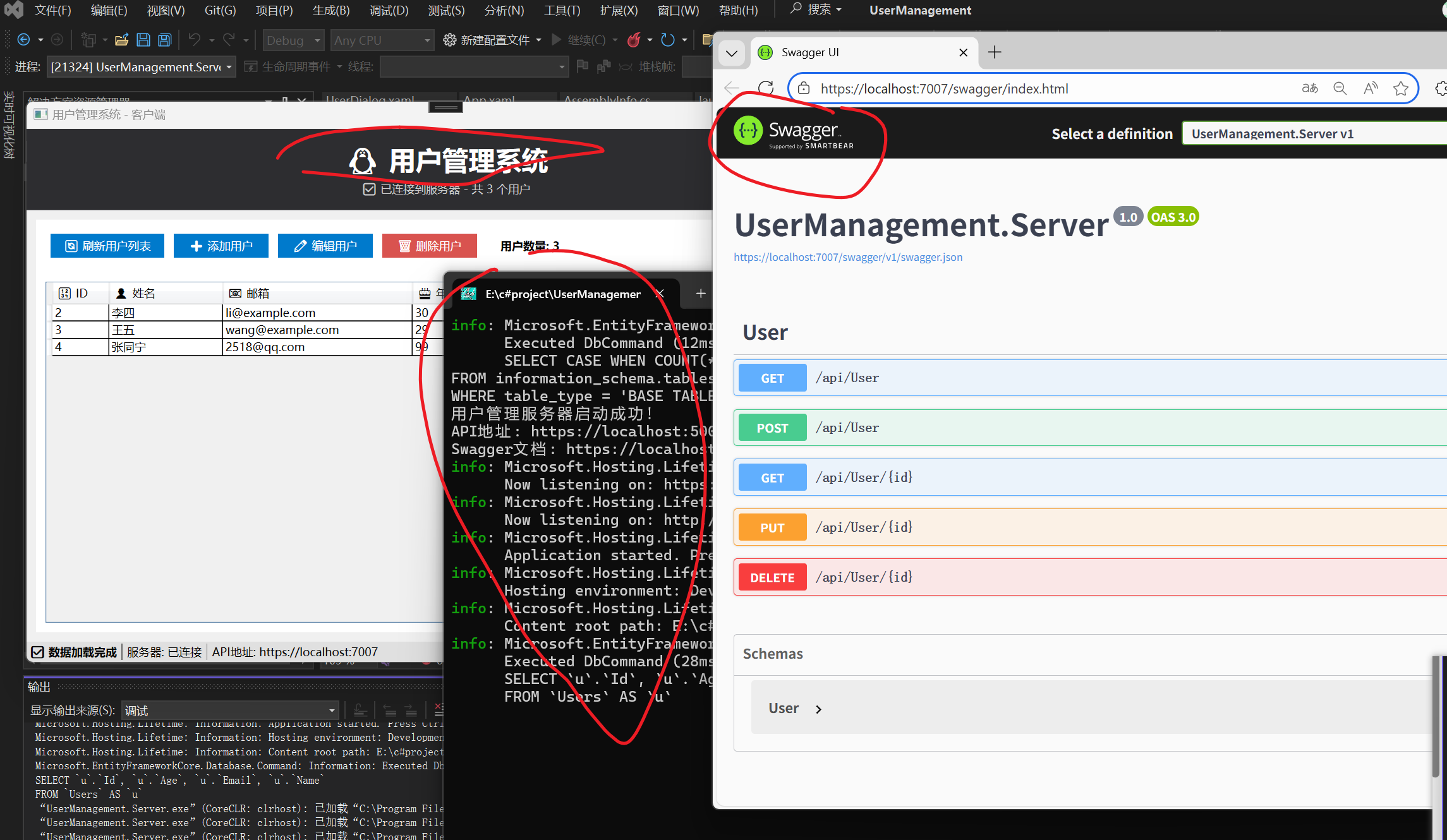The image size is (1447, 840).
Task: Click the Restart debugging icon
Action: click(x=667, y=40)
